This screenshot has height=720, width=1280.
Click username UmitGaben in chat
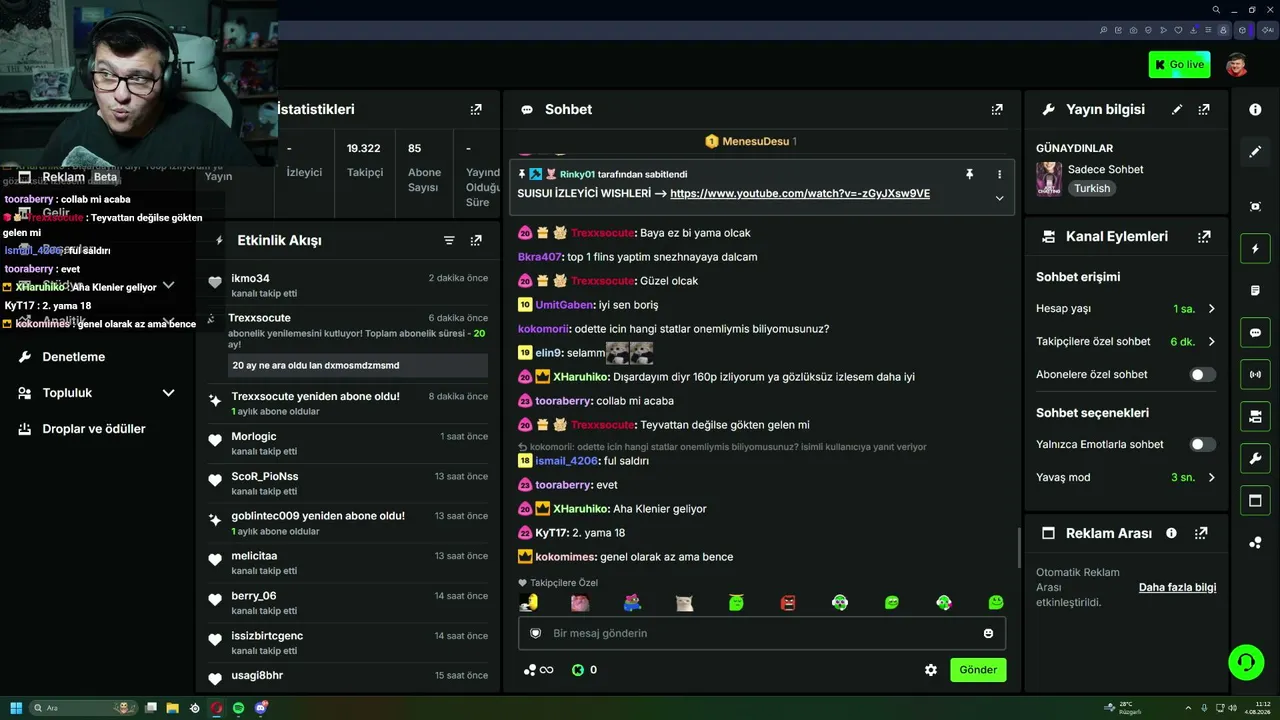coord(564,305)
